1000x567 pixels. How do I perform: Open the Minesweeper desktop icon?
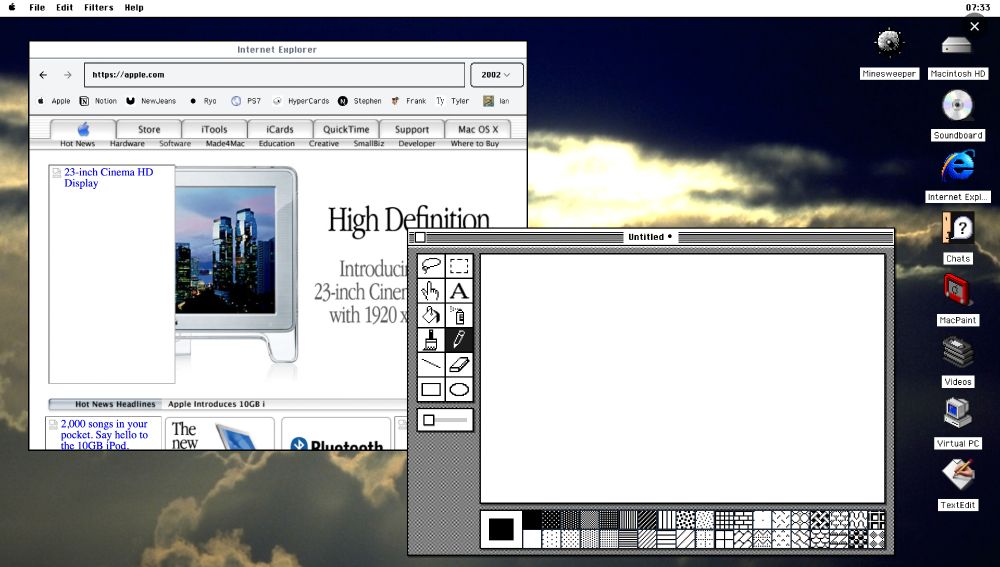tap(888, 44)
